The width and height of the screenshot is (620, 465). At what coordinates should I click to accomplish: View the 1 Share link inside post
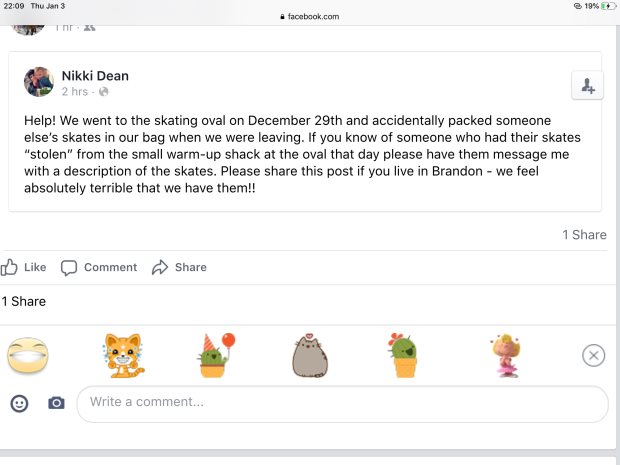point(584,235)
